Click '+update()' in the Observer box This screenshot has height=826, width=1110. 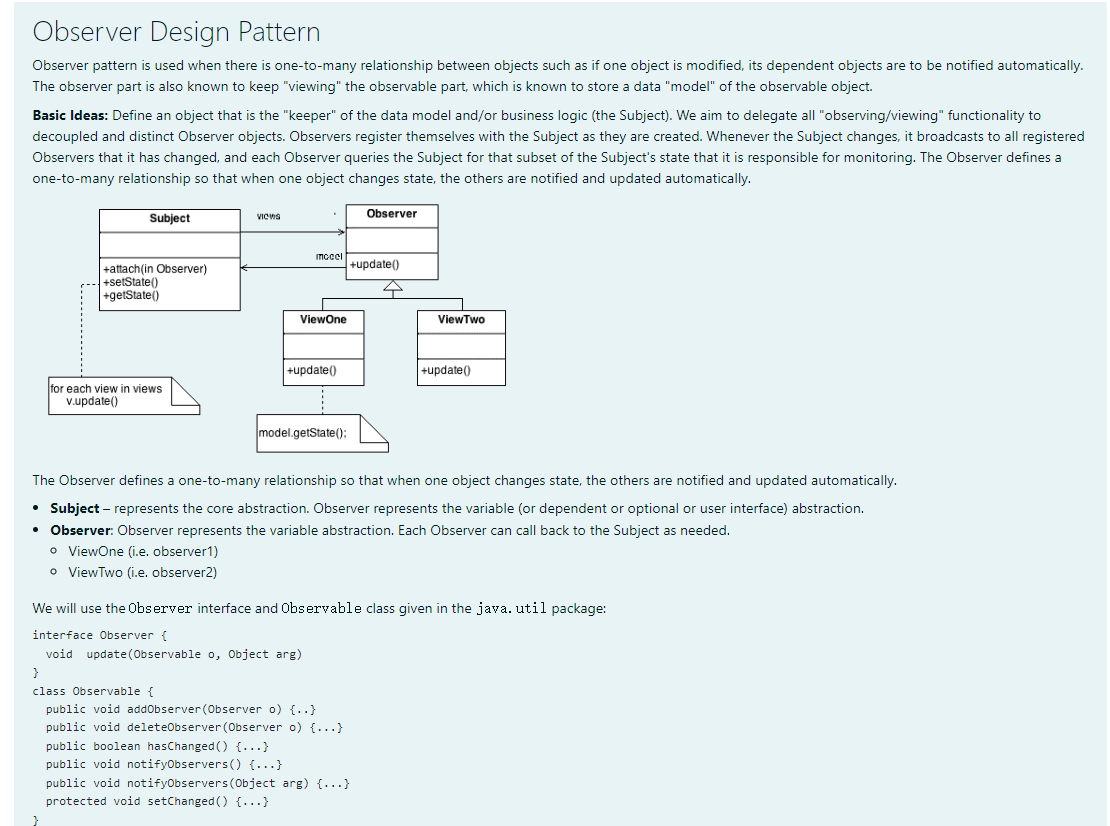pyautogui.click(x=374, y=264)
